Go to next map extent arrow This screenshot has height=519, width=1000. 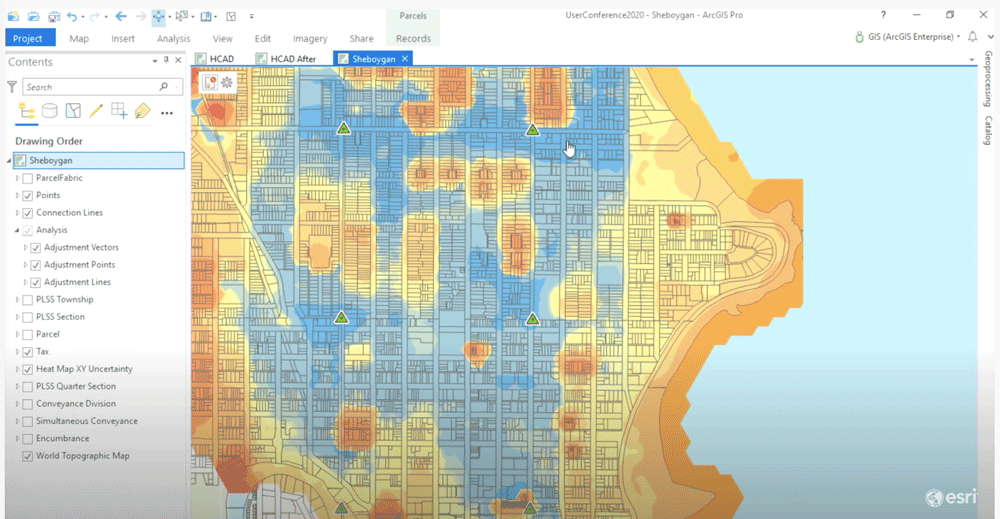141,16
